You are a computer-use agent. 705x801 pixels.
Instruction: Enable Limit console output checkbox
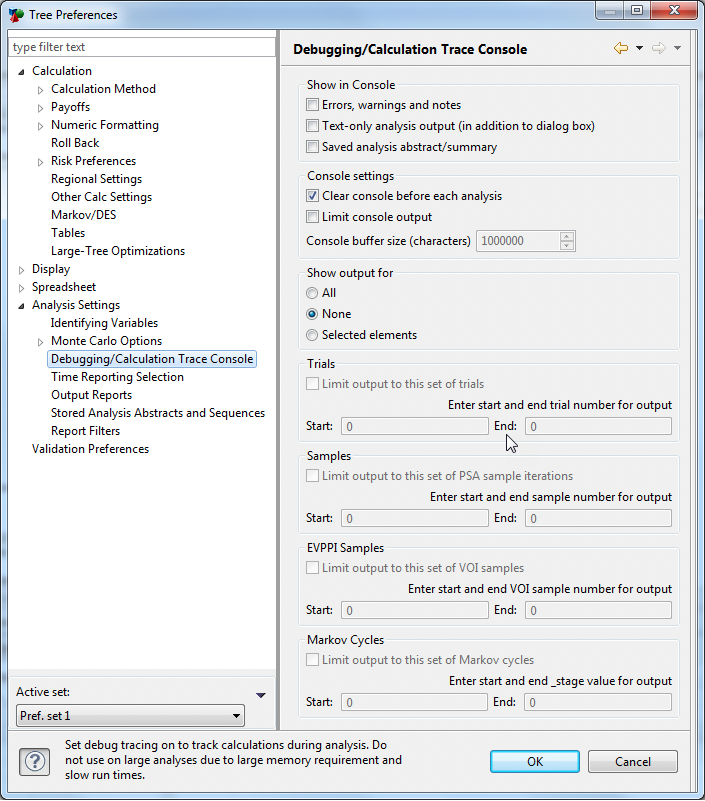click(313, 217)
